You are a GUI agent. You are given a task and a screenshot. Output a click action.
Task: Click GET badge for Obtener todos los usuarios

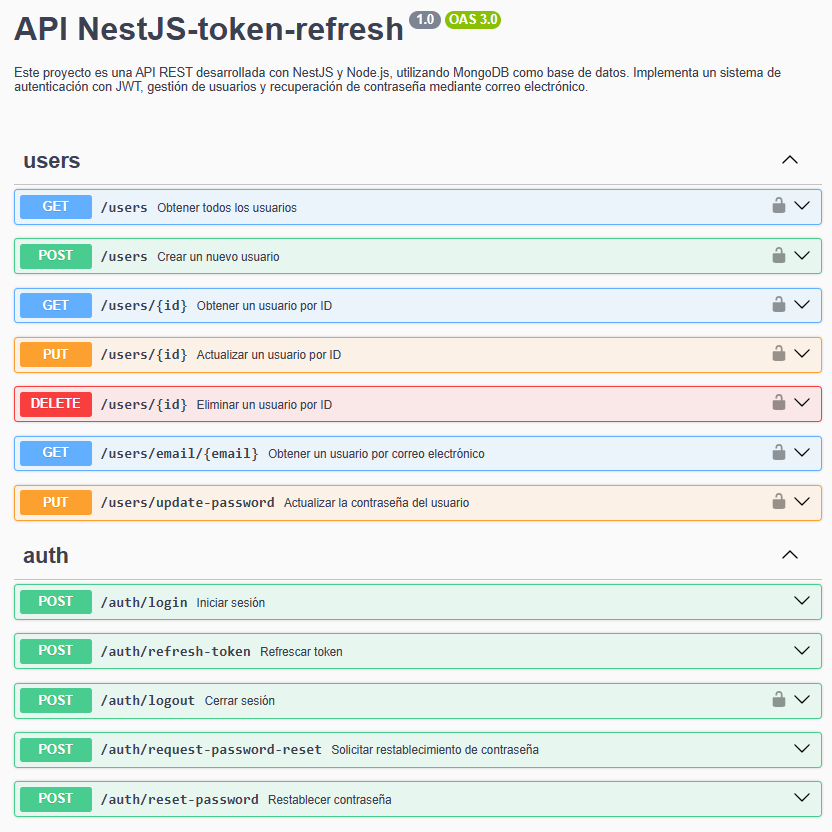(x=56, y=206)
